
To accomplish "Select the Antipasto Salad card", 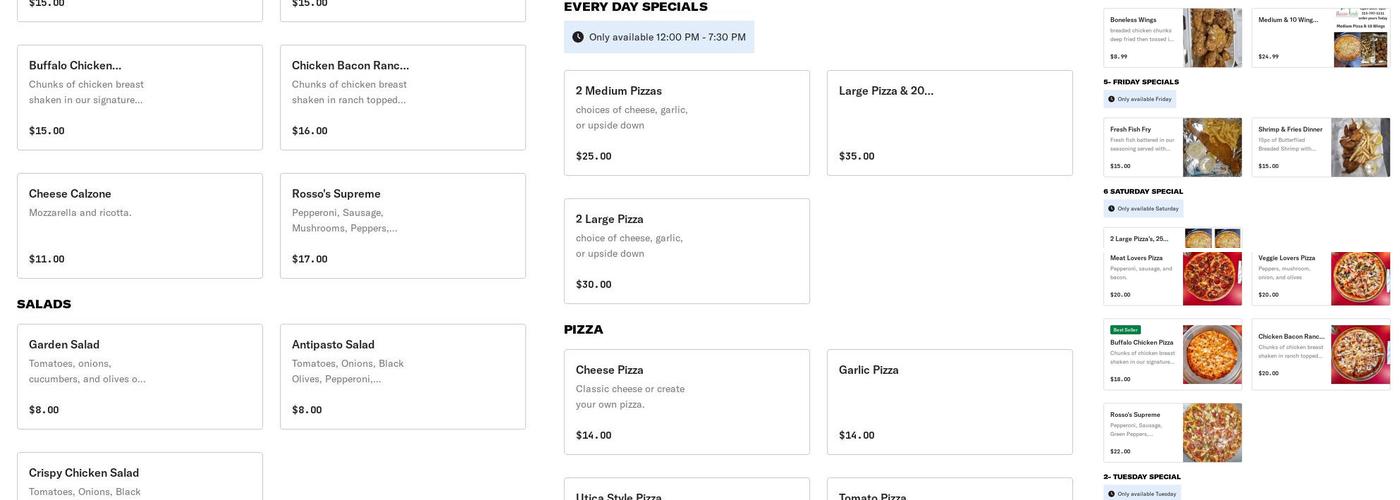I will (x=402, y=377).
